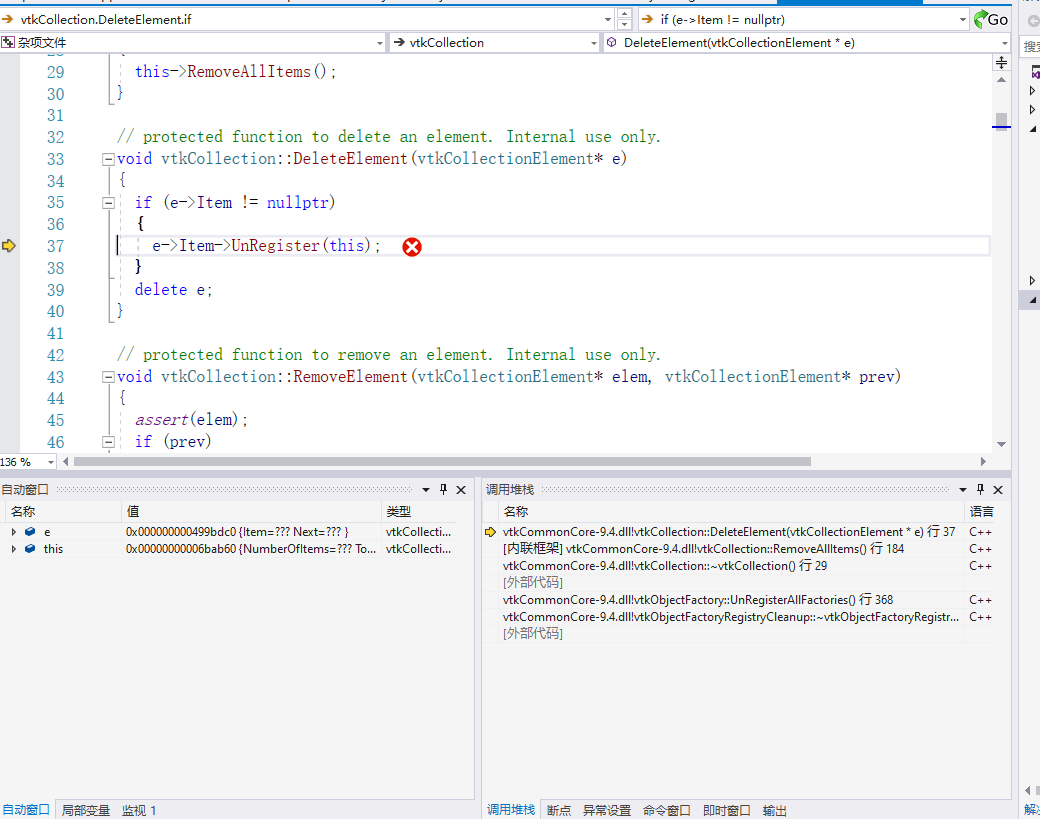The image size is (1040, 819).
Task: Switch to the 局部变量 tab
Action: click(x=86, y=810)
